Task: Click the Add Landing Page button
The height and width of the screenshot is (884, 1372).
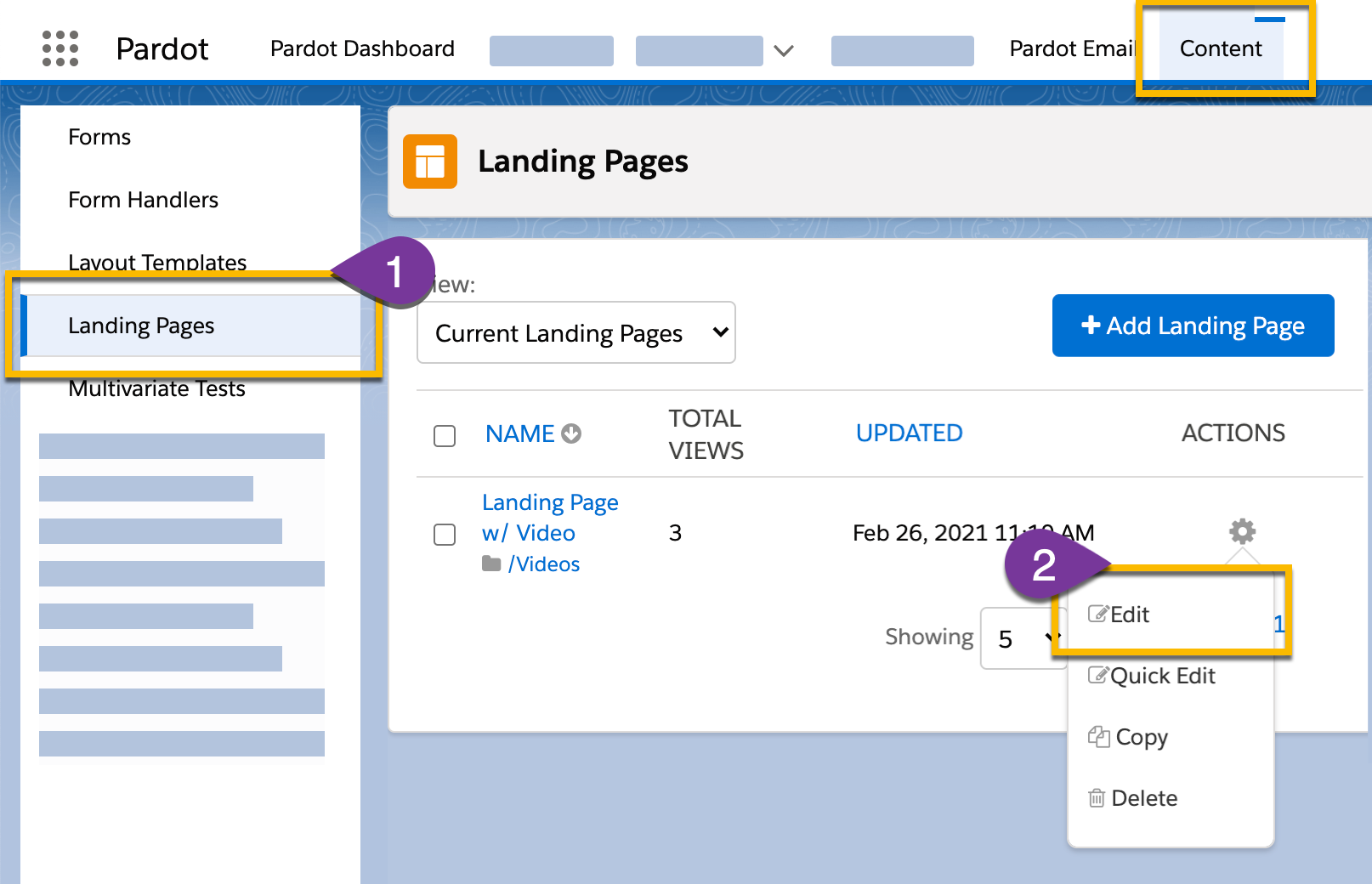Action: pos(1193,326)
